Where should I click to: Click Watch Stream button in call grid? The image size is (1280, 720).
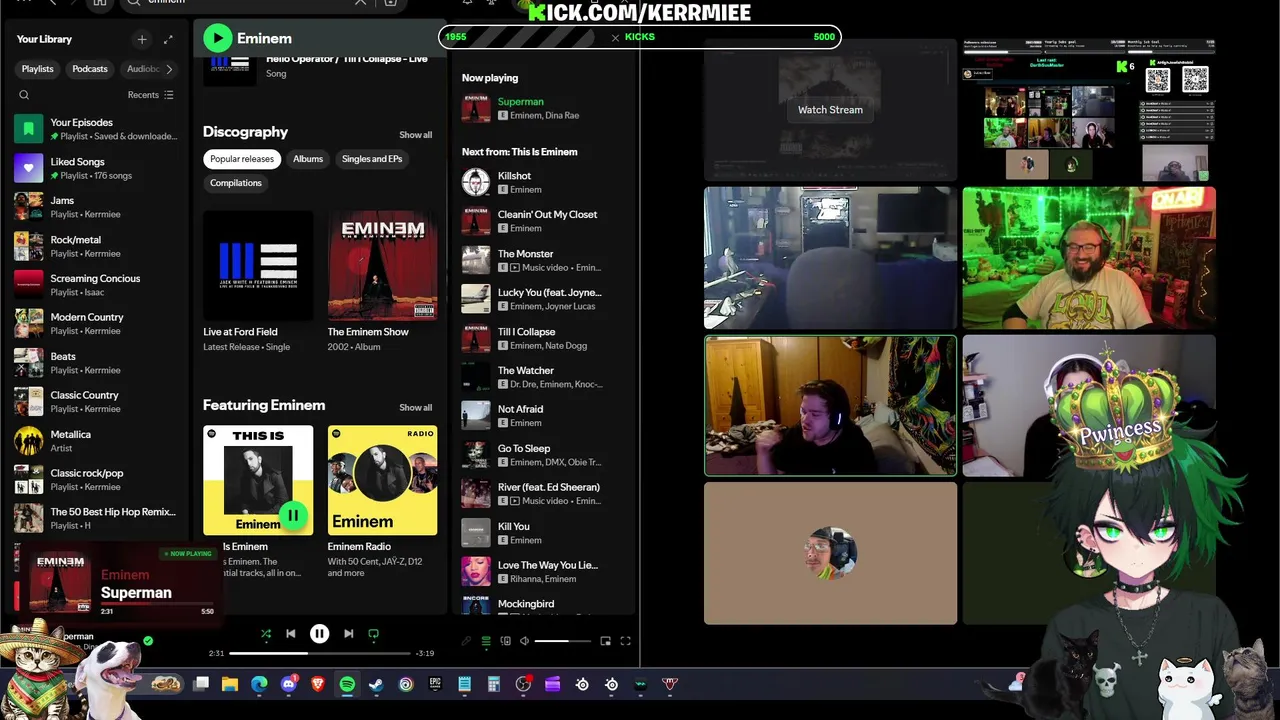[x=830, y=110]
